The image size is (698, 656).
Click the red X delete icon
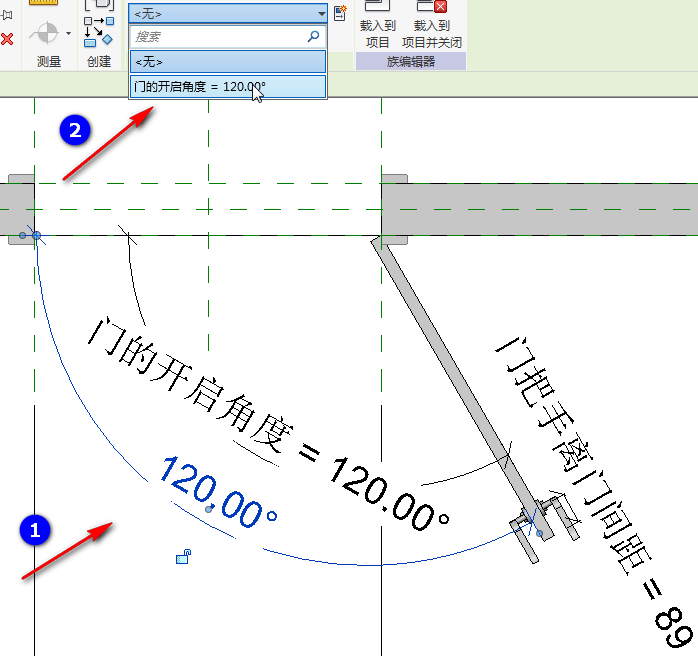pos(7,39)
